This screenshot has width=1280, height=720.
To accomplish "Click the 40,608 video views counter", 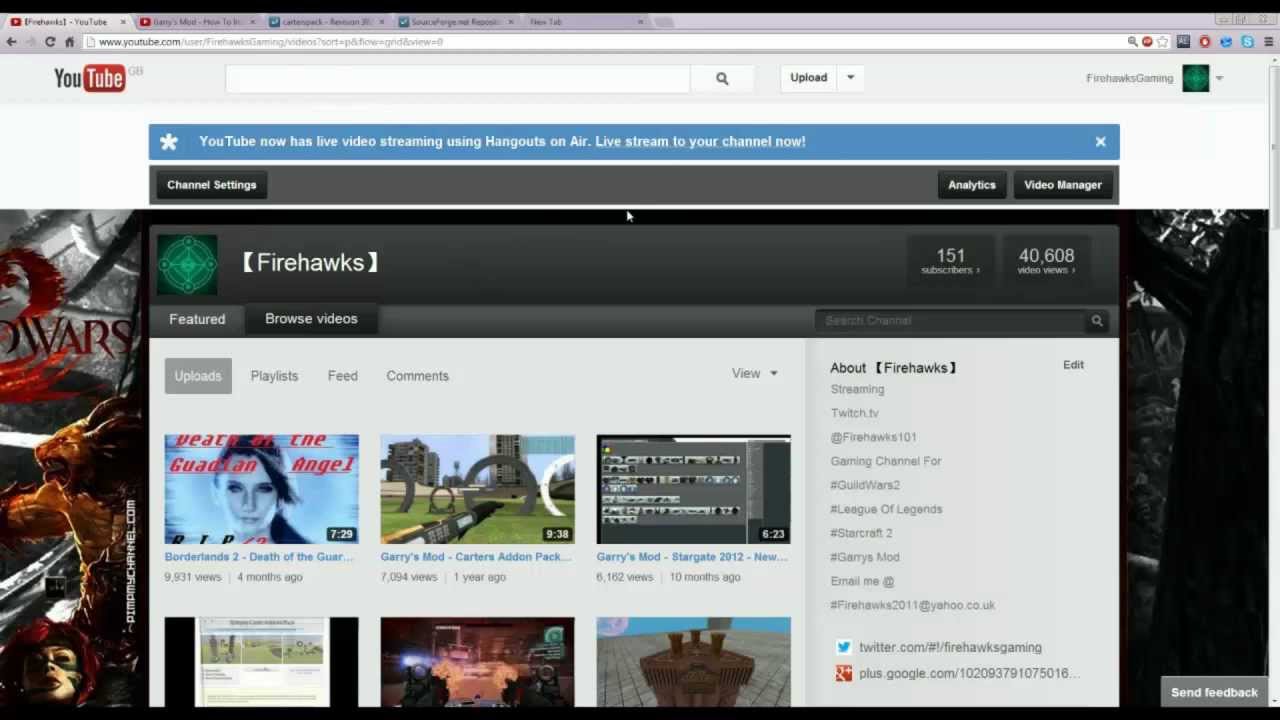I will 1046,261.
